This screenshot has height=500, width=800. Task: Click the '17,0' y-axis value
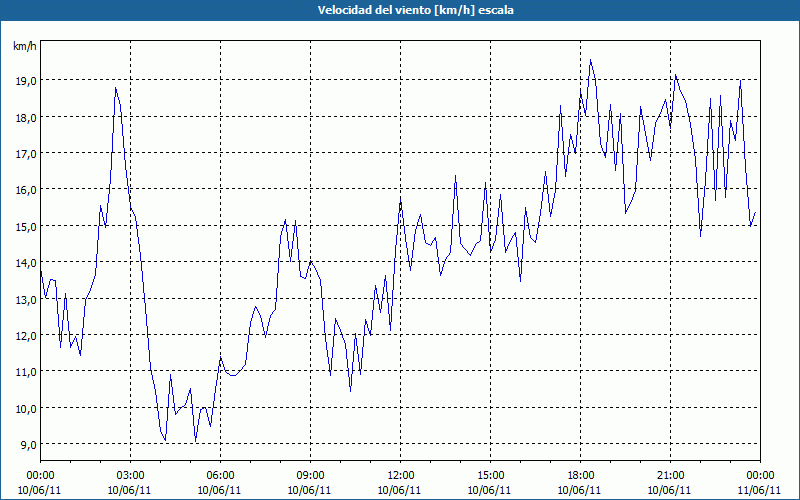click(25, 154)
